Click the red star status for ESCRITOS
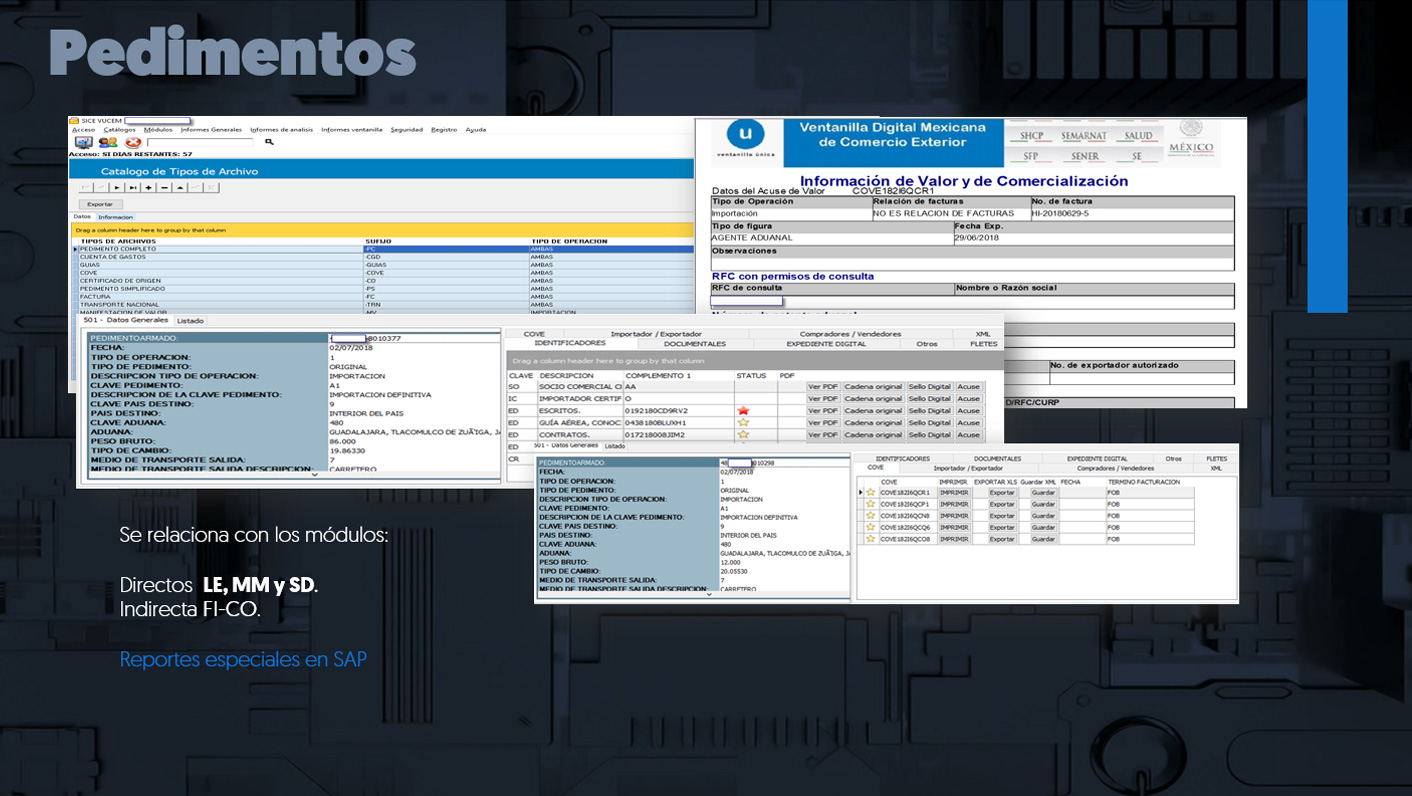Viewport: 1412px width, 796px height. click(x=743, y=411)
